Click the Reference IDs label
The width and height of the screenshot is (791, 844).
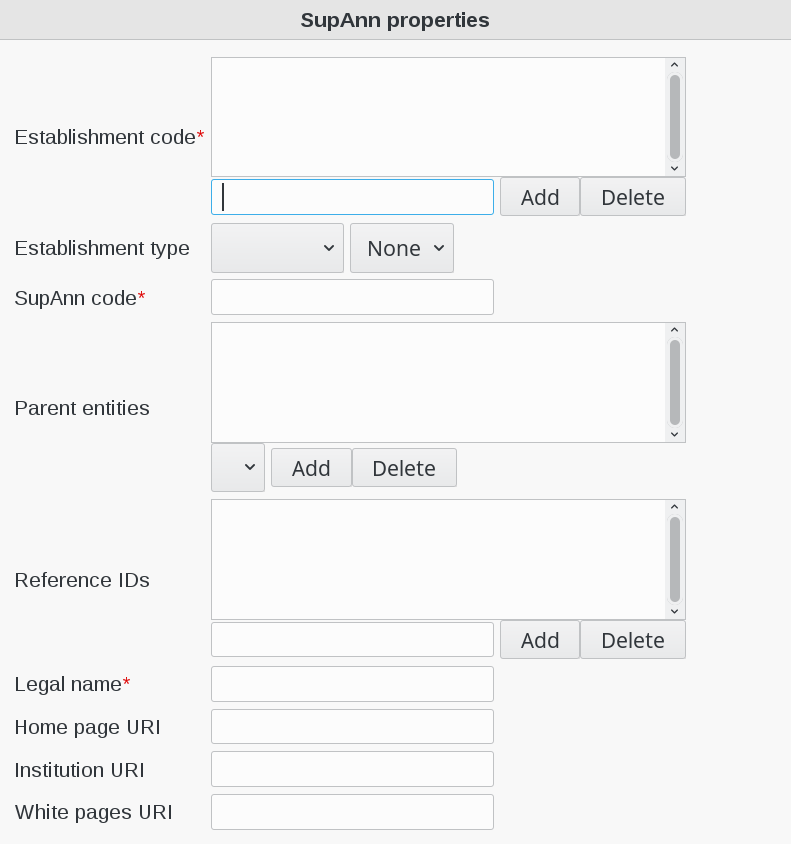click(82, 580)
